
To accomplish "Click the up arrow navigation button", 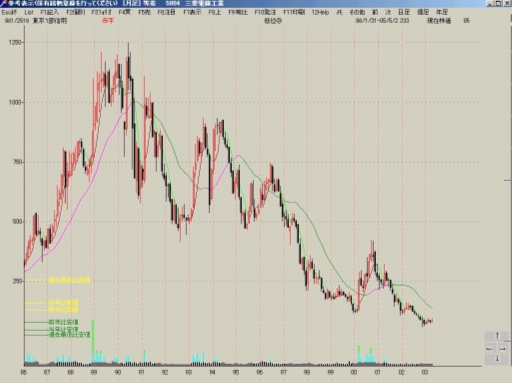I will click(497, 336).
